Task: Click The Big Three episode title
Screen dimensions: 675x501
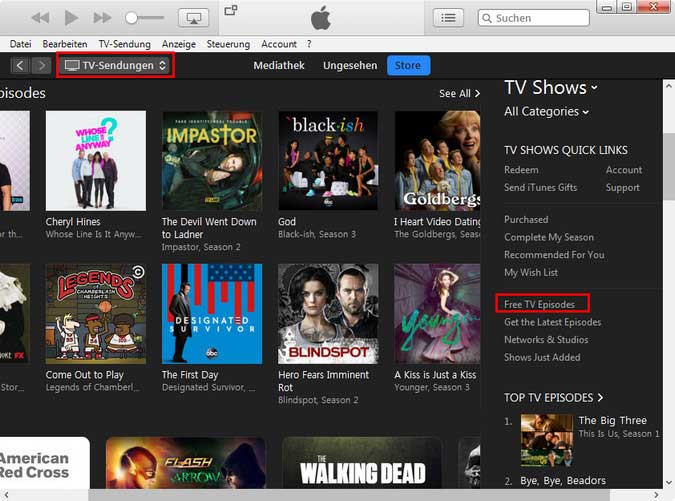Action: point(613,421)
